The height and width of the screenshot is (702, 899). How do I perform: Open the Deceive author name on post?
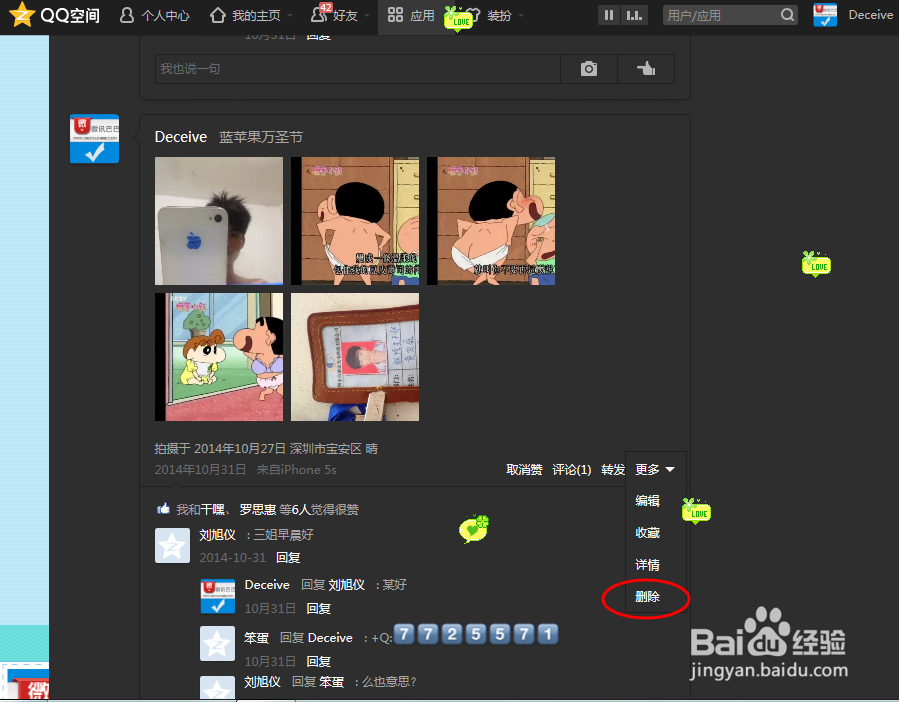point(181,137)
